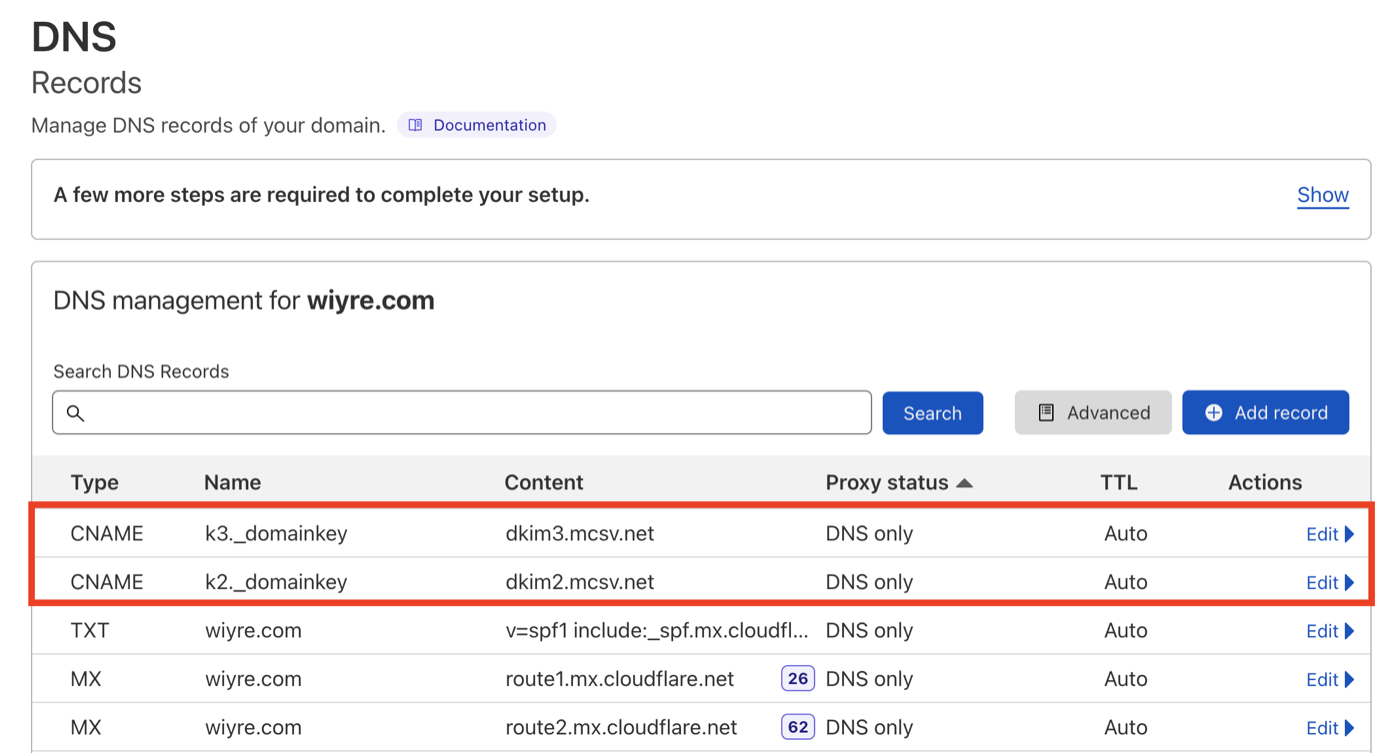Image resolution: width=1400 pixels, height=753 pixels.
Task: Edit the route1.mx.cloudflare.net MX record
Action: (1330, 679)
